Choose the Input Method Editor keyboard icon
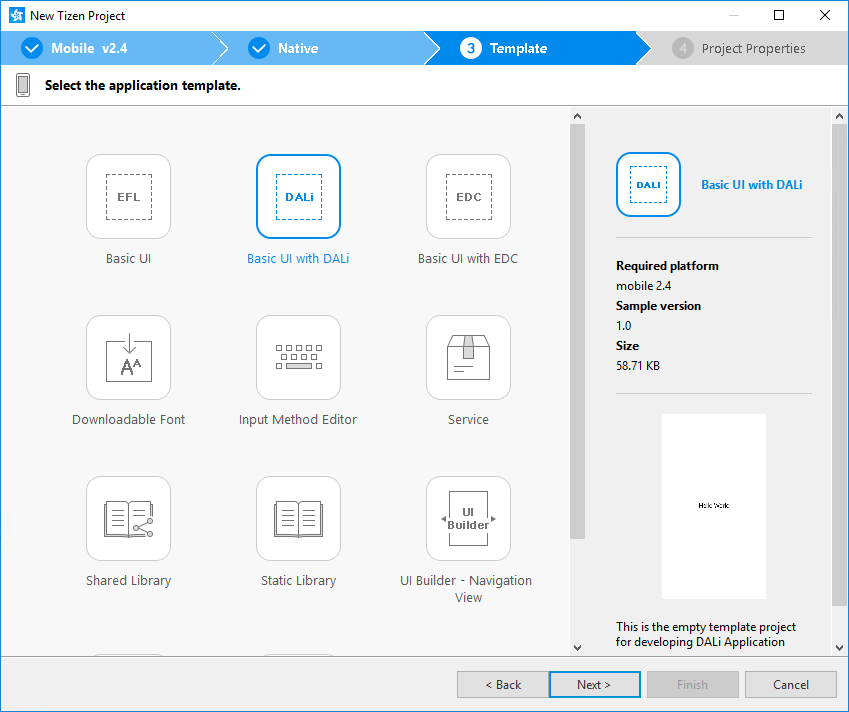The height and width of the screenshot is (712, 849). (x=298, y=358)
